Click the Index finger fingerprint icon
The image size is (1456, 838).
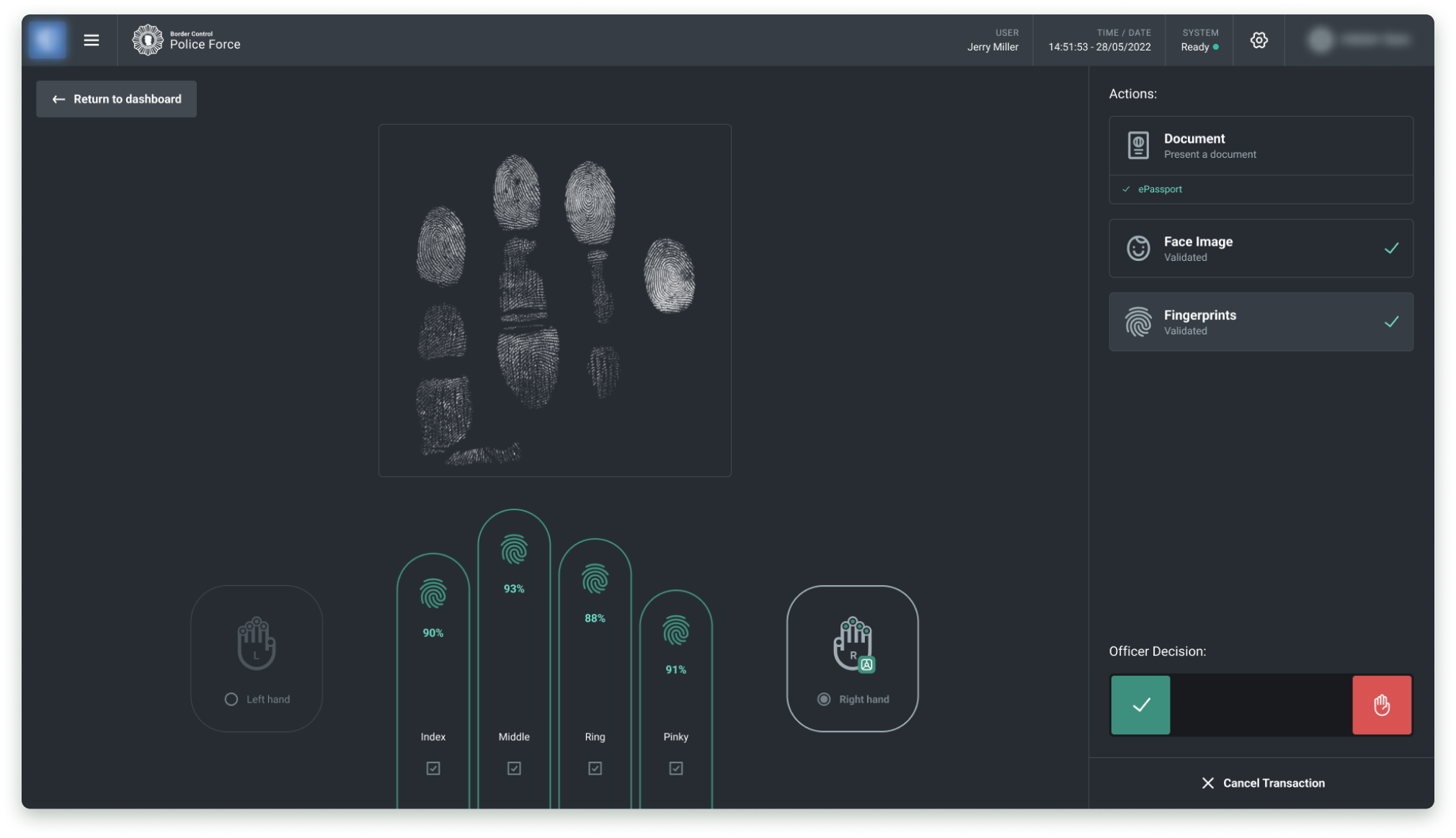point(433,594)
